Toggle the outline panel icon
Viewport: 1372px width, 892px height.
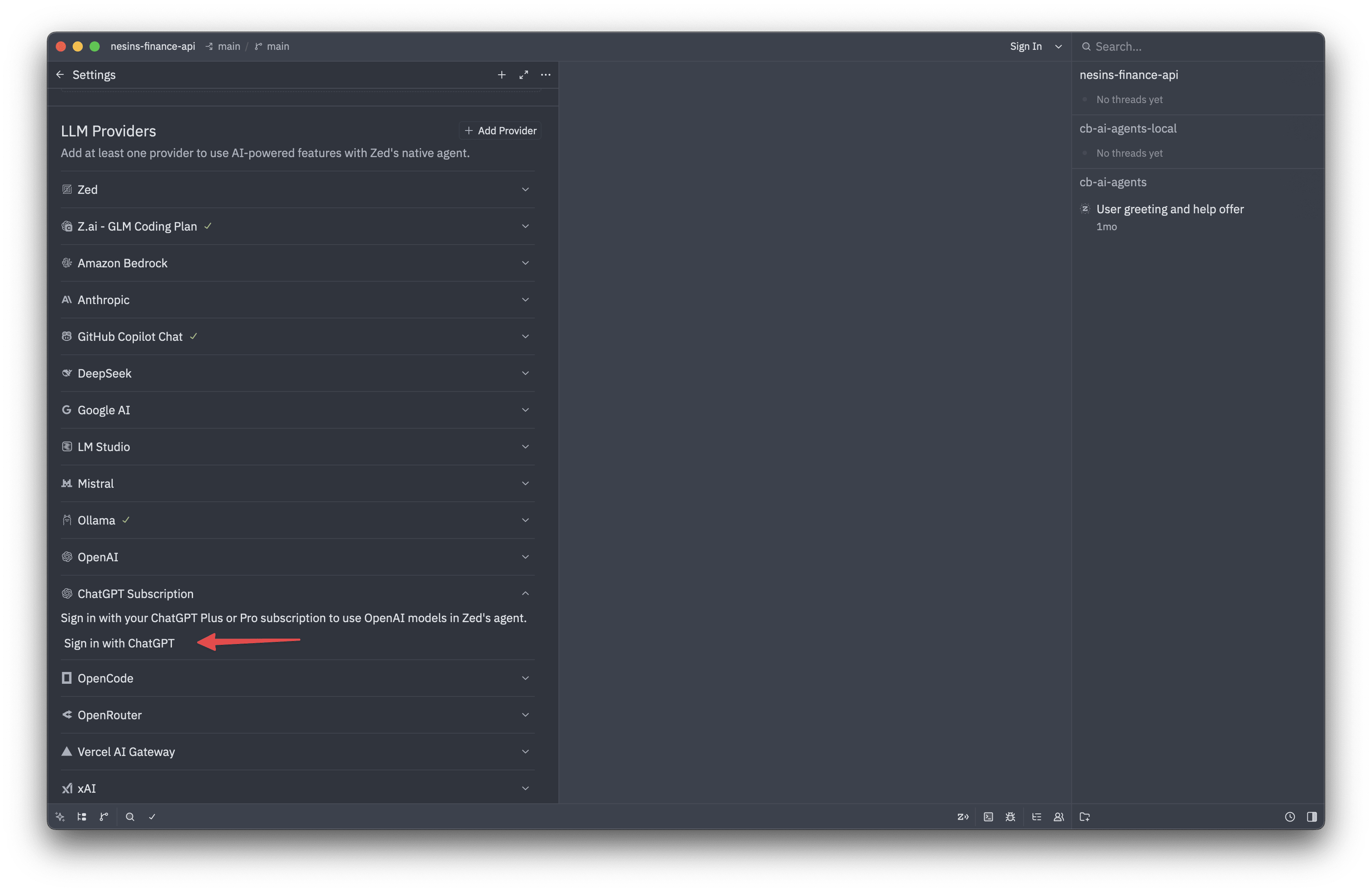(x=1037, y=816)
